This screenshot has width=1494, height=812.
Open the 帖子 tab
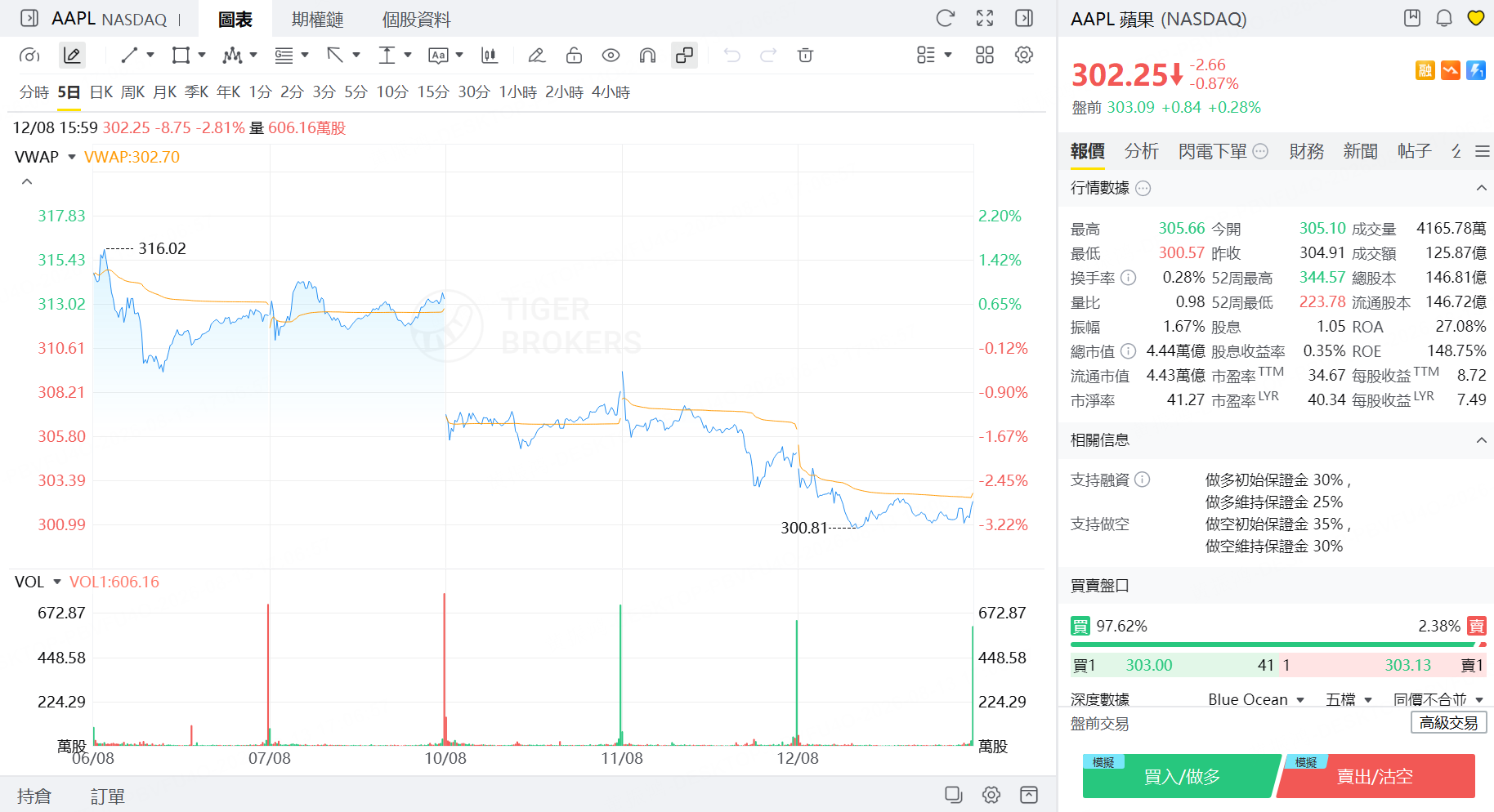1414,151
